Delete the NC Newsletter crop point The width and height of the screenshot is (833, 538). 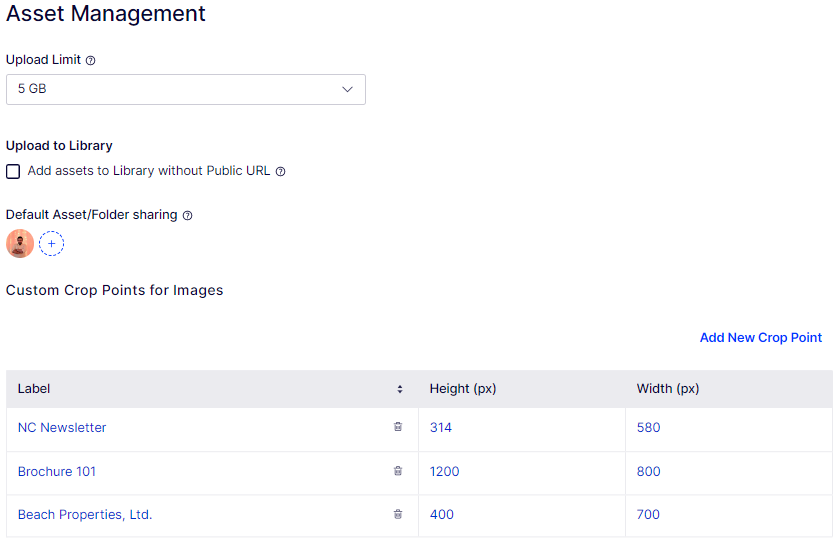[x=398, y=426]
